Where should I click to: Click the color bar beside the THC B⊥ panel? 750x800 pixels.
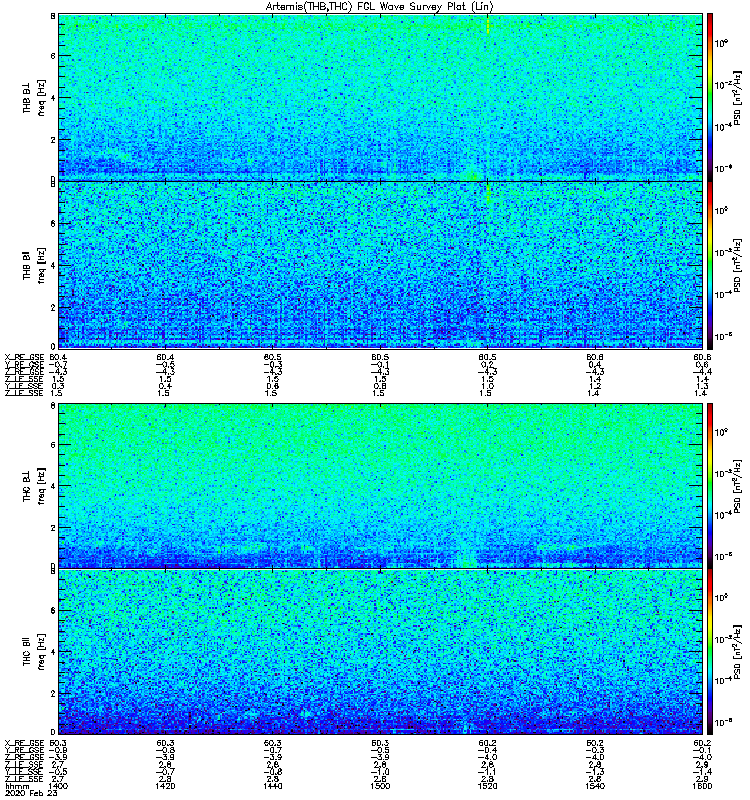tap(710, 486)
